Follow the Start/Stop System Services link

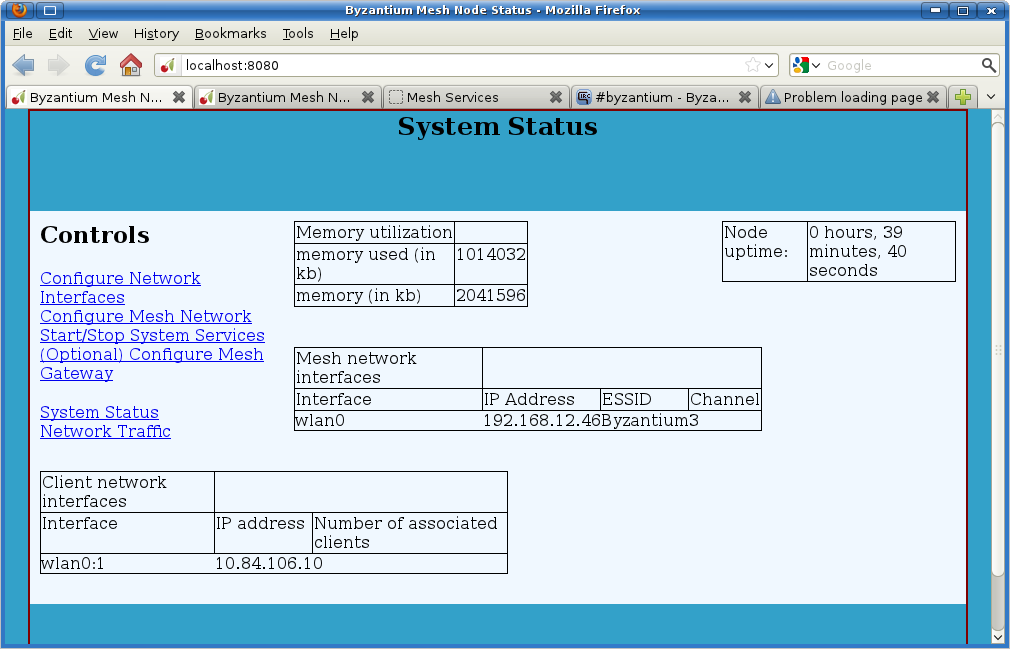click(x=152, y=335)
